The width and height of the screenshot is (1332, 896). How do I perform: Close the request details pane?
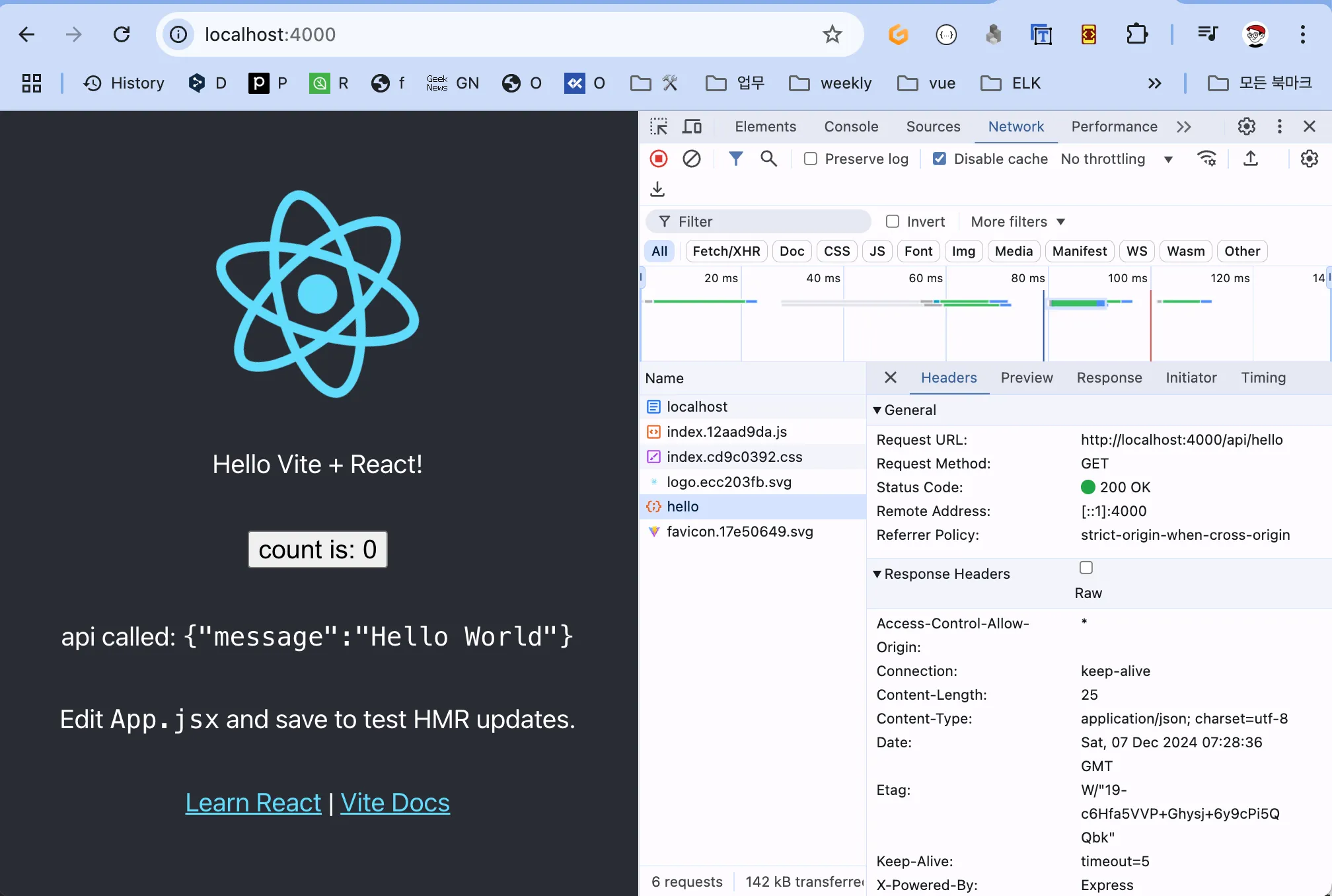pyautogui.click(x=891, y=377)
